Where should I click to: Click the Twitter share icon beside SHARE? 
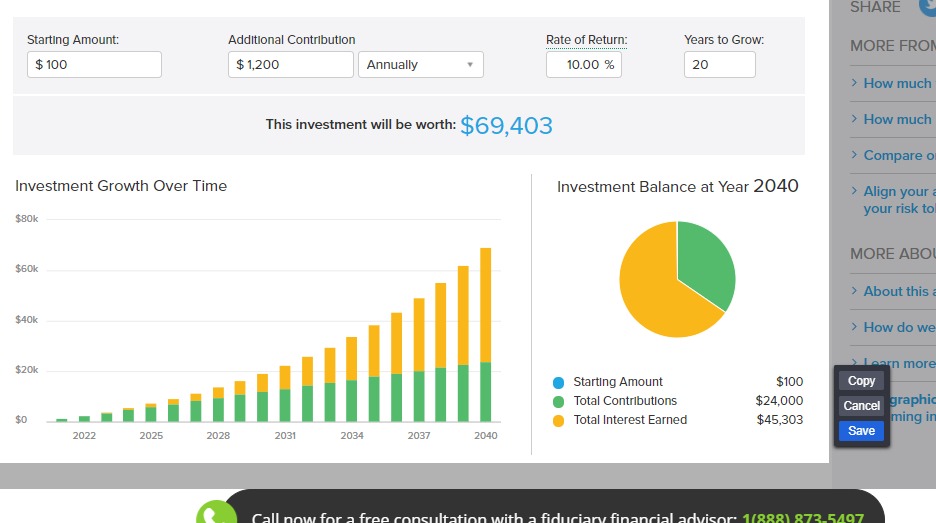coord(929,6)
